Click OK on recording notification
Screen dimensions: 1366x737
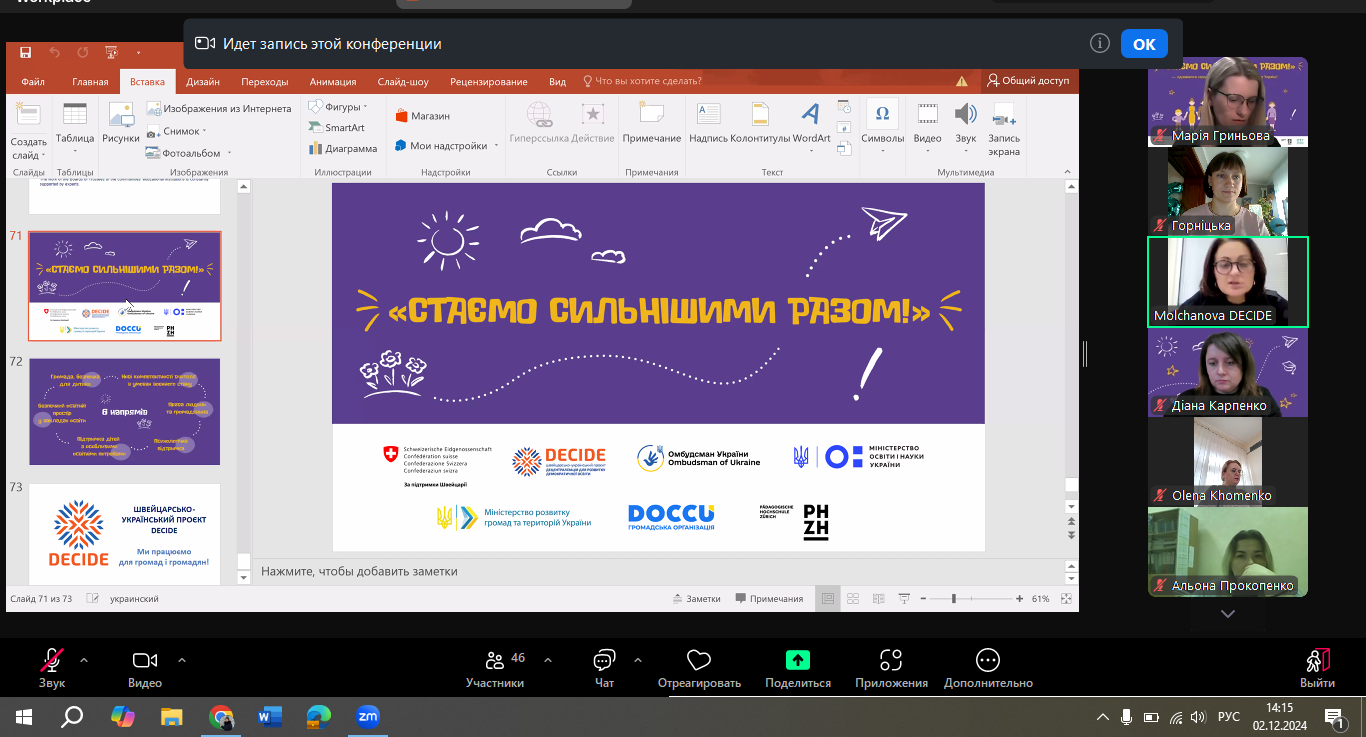[1144, 44]
